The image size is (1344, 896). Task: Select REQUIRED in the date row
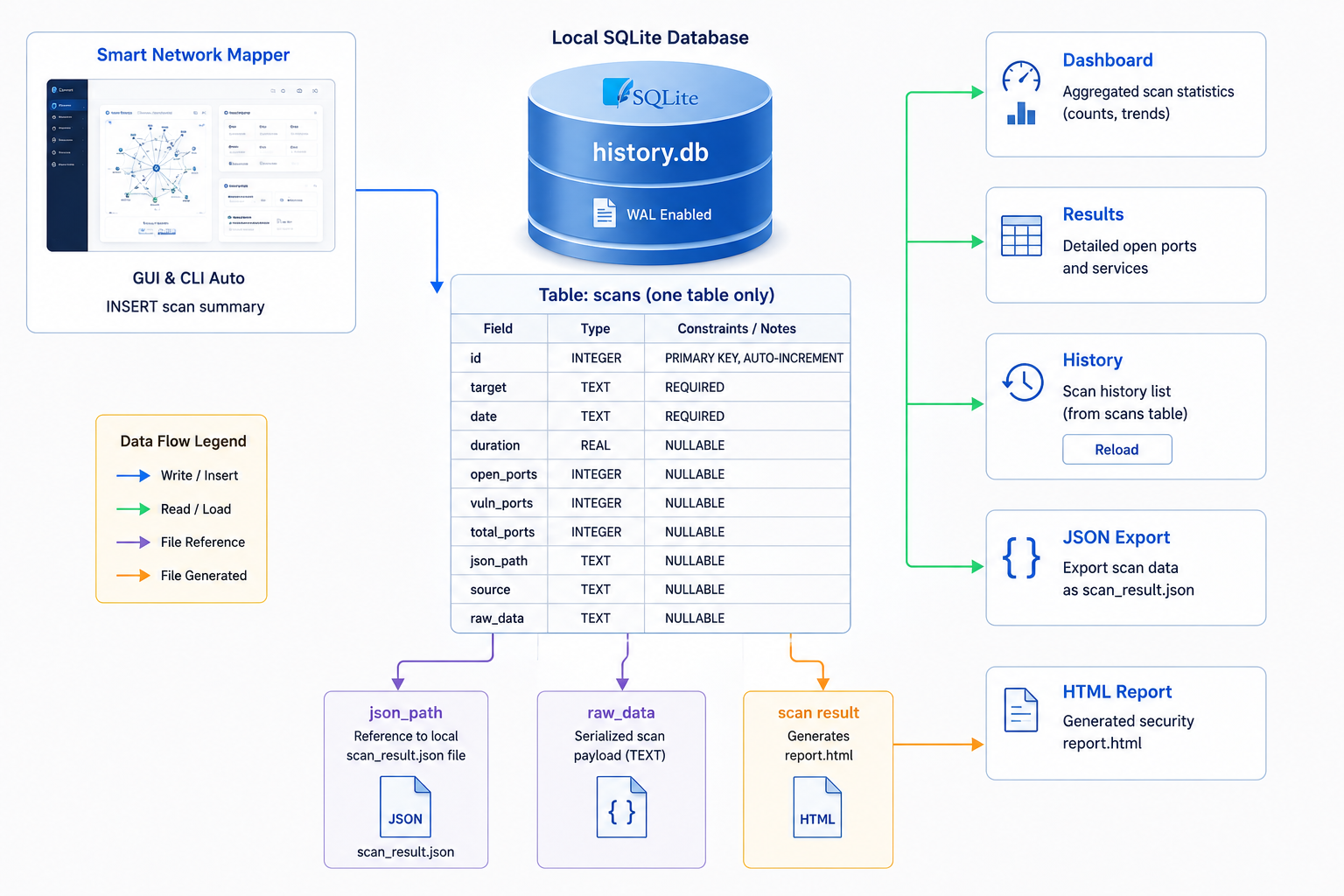(695, 416)
